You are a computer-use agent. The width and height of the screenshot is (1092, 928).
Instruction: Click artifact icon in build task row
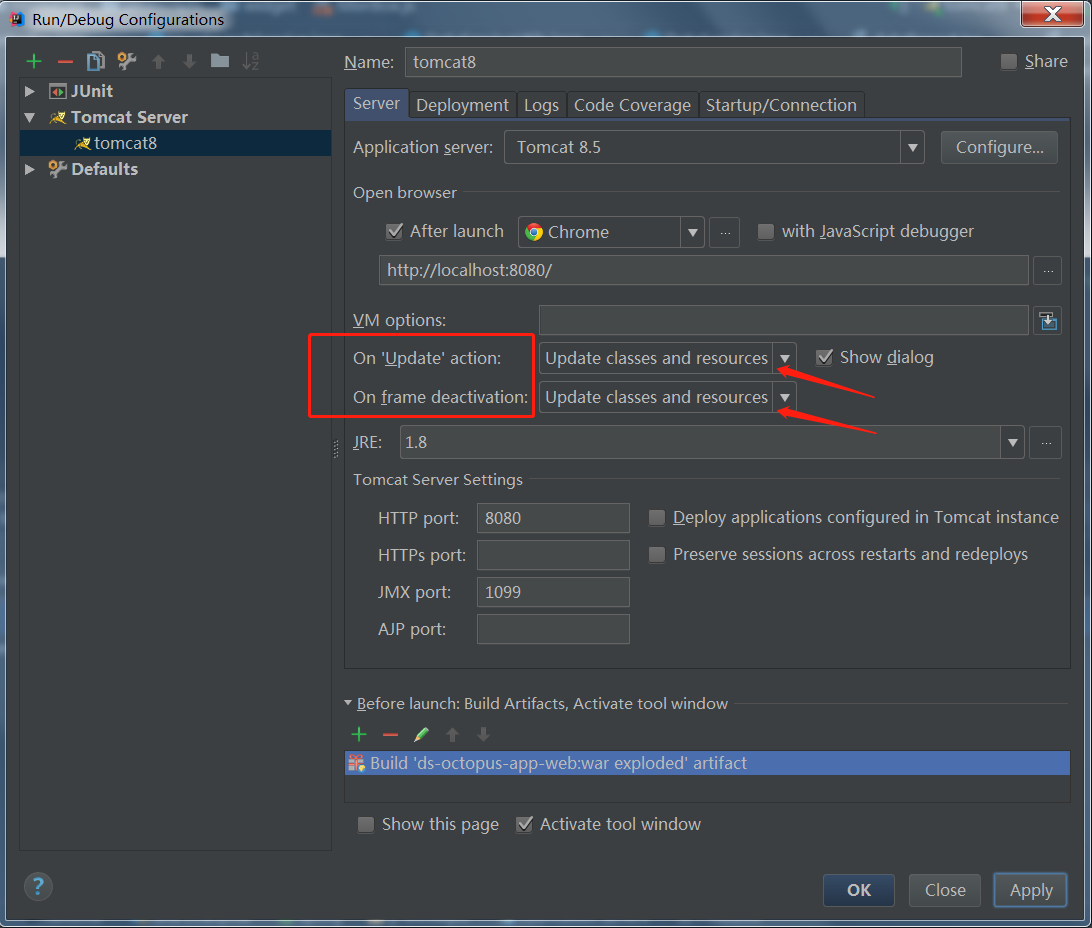pyautogui.click(x=357, y=763)
